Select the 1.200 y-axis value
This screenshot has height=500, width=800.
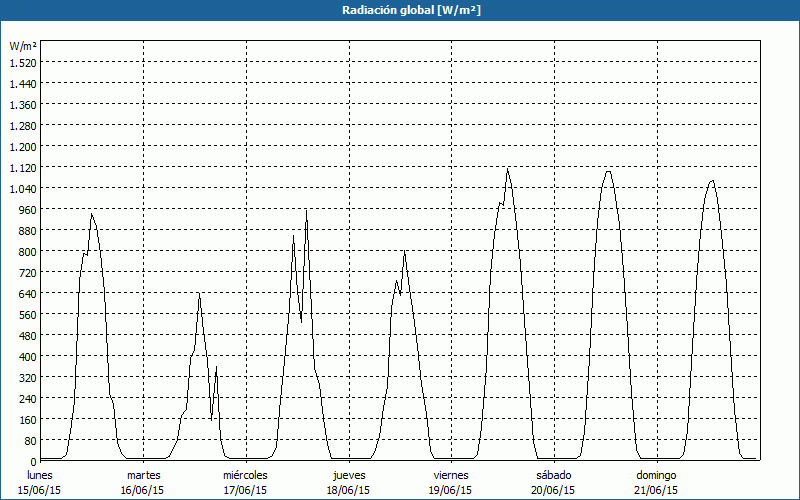click(23, 146)
